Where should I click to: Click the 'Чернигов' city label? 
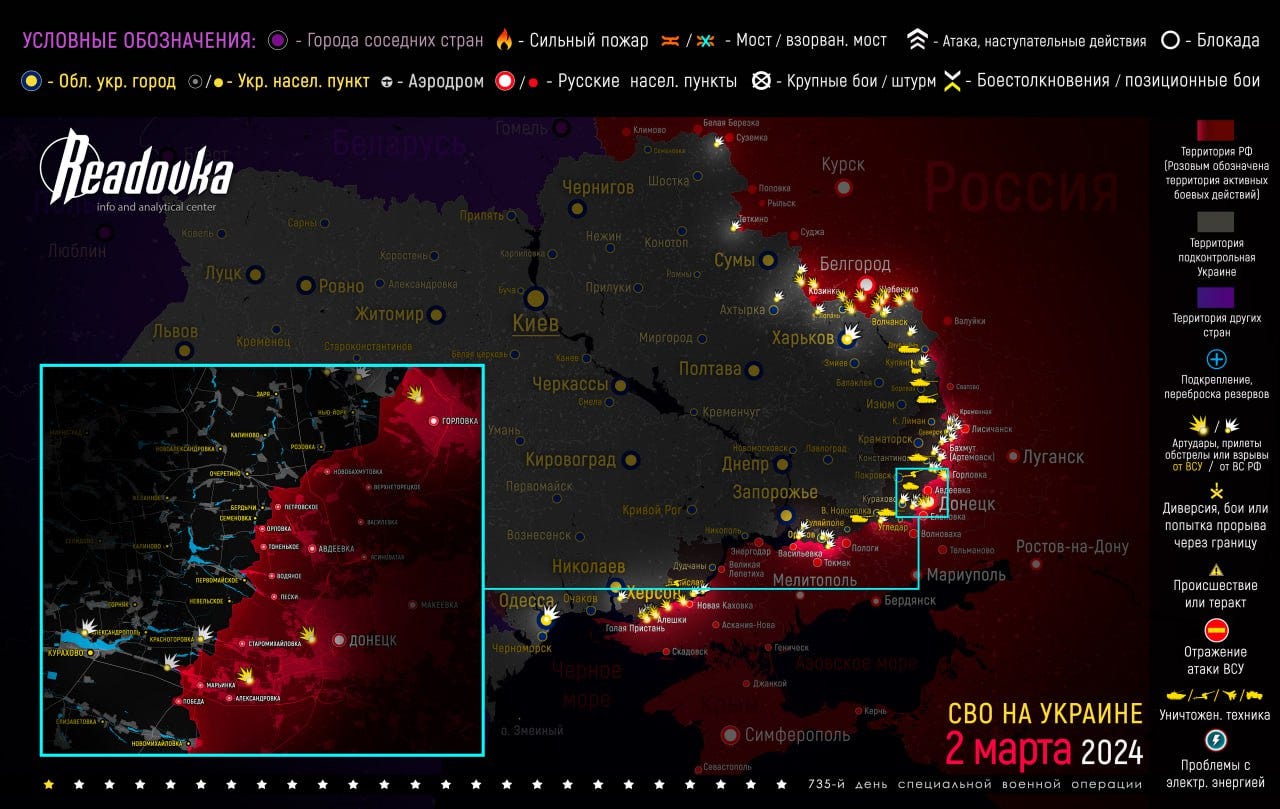tap(598, 187)
